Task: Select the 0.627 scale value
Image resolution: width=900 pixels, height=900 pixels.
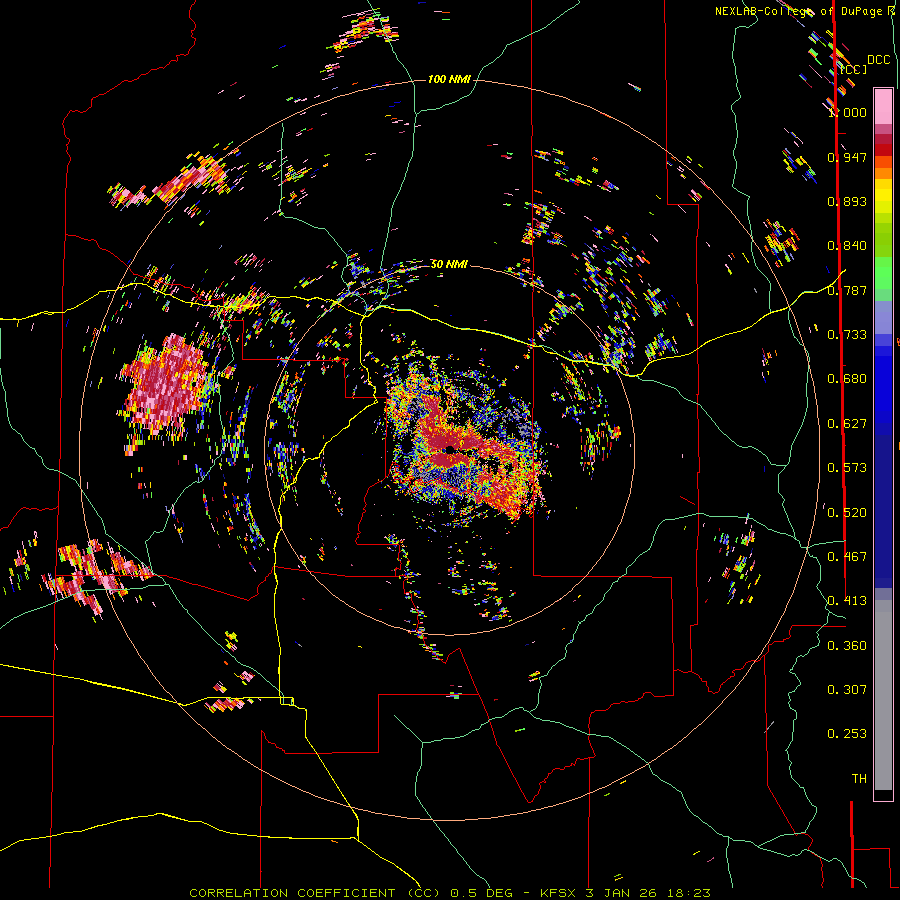Action: coord(847,424)
